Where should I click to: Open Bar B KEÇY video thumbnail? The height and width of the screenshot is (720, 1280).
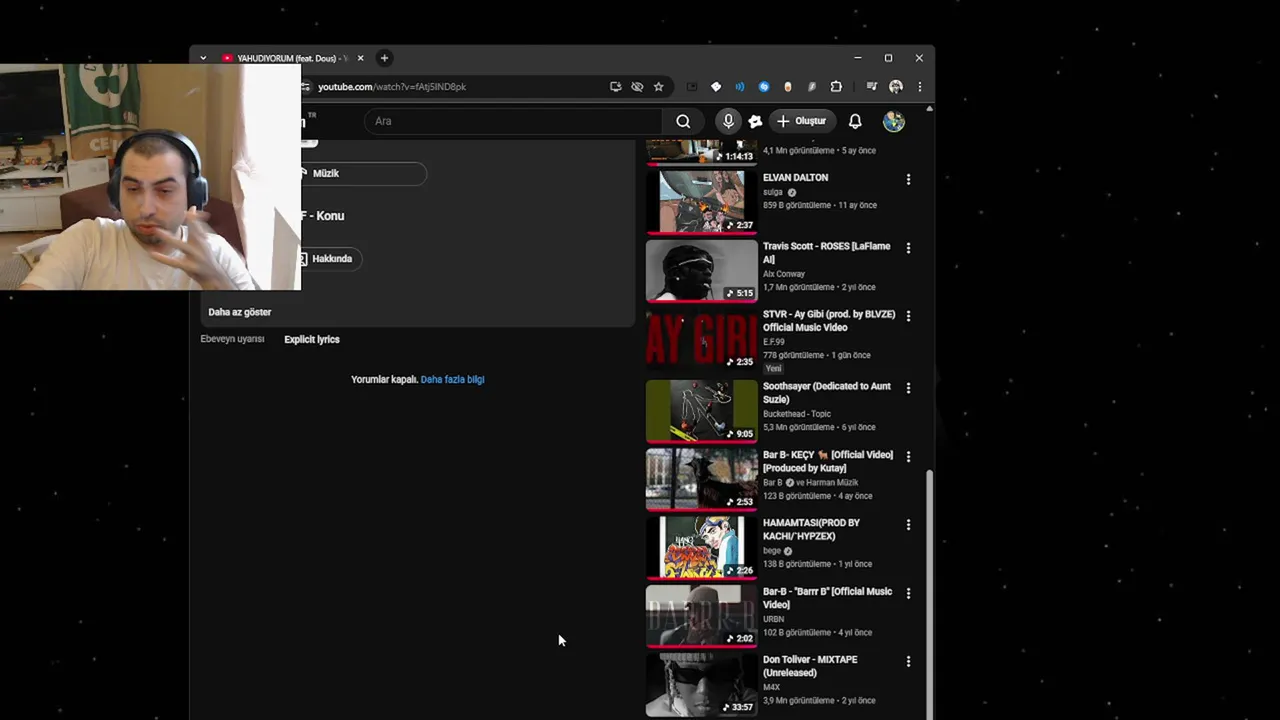pyautogui.click(x=701, y=478)
